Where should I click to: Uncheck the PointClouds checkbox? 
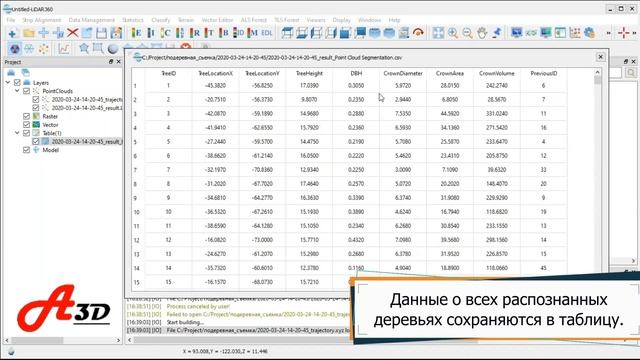(27, 91)
